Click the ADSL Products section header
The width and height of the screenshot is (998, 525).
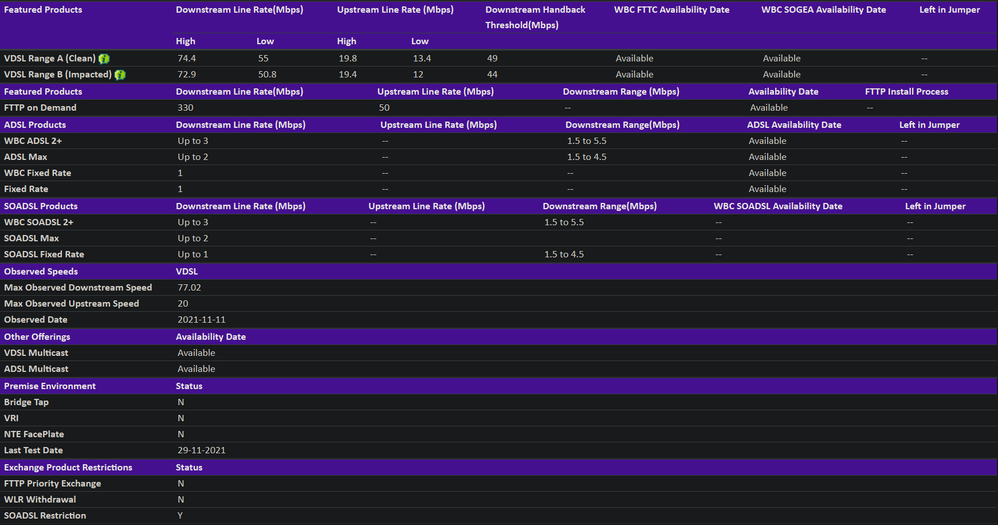tap(35, 125)
